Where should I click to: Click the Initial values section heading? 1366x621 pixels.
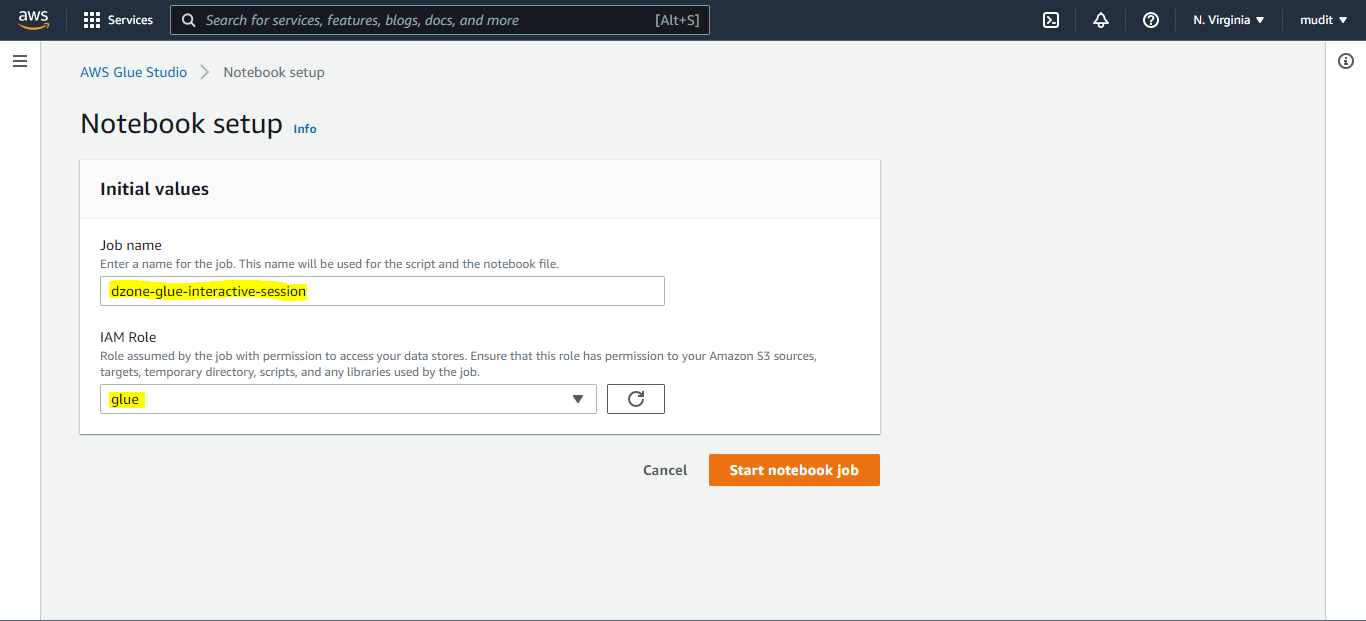point(154,189)
